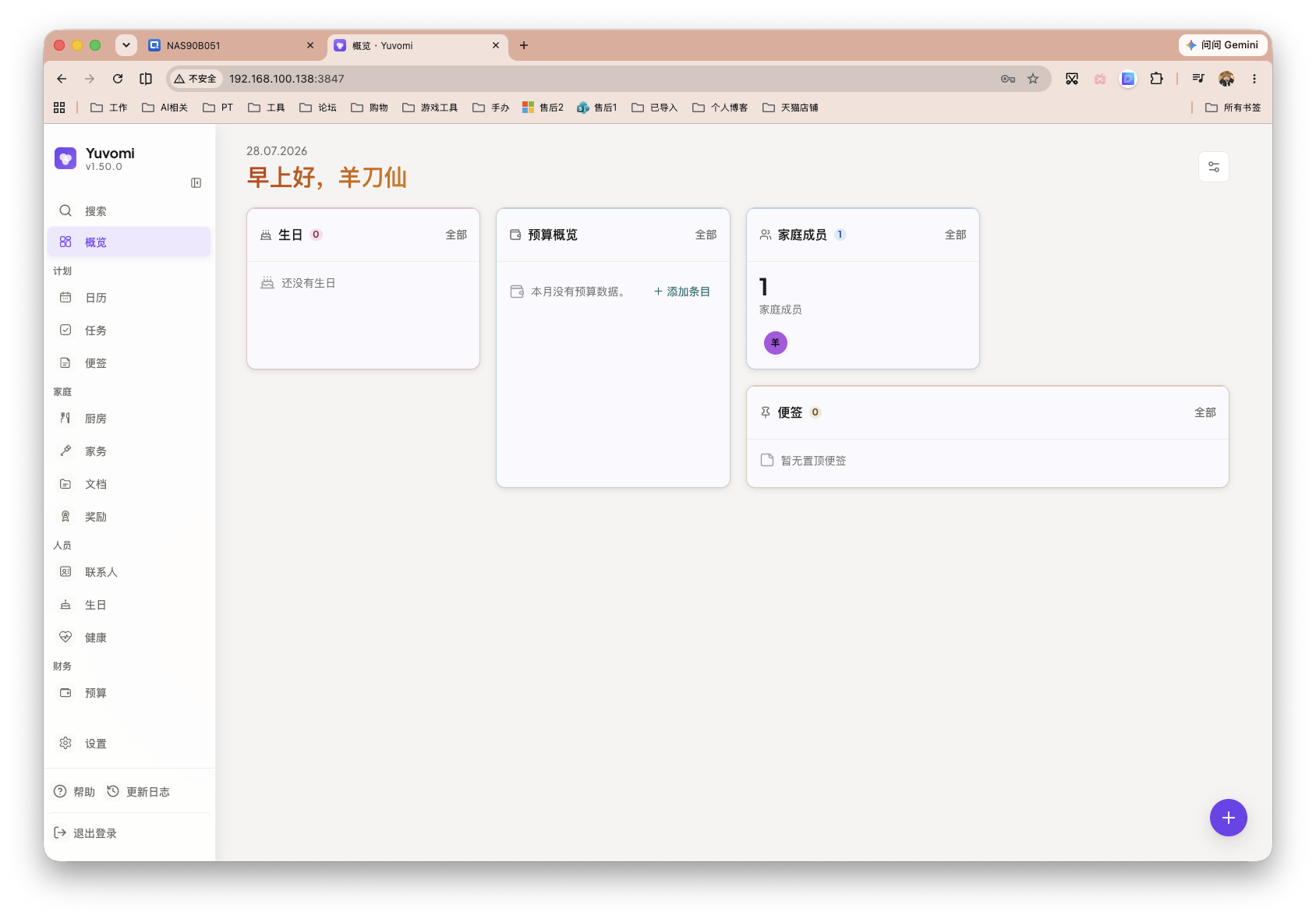Open the media controls toolbar icon

click(1198, 79)
